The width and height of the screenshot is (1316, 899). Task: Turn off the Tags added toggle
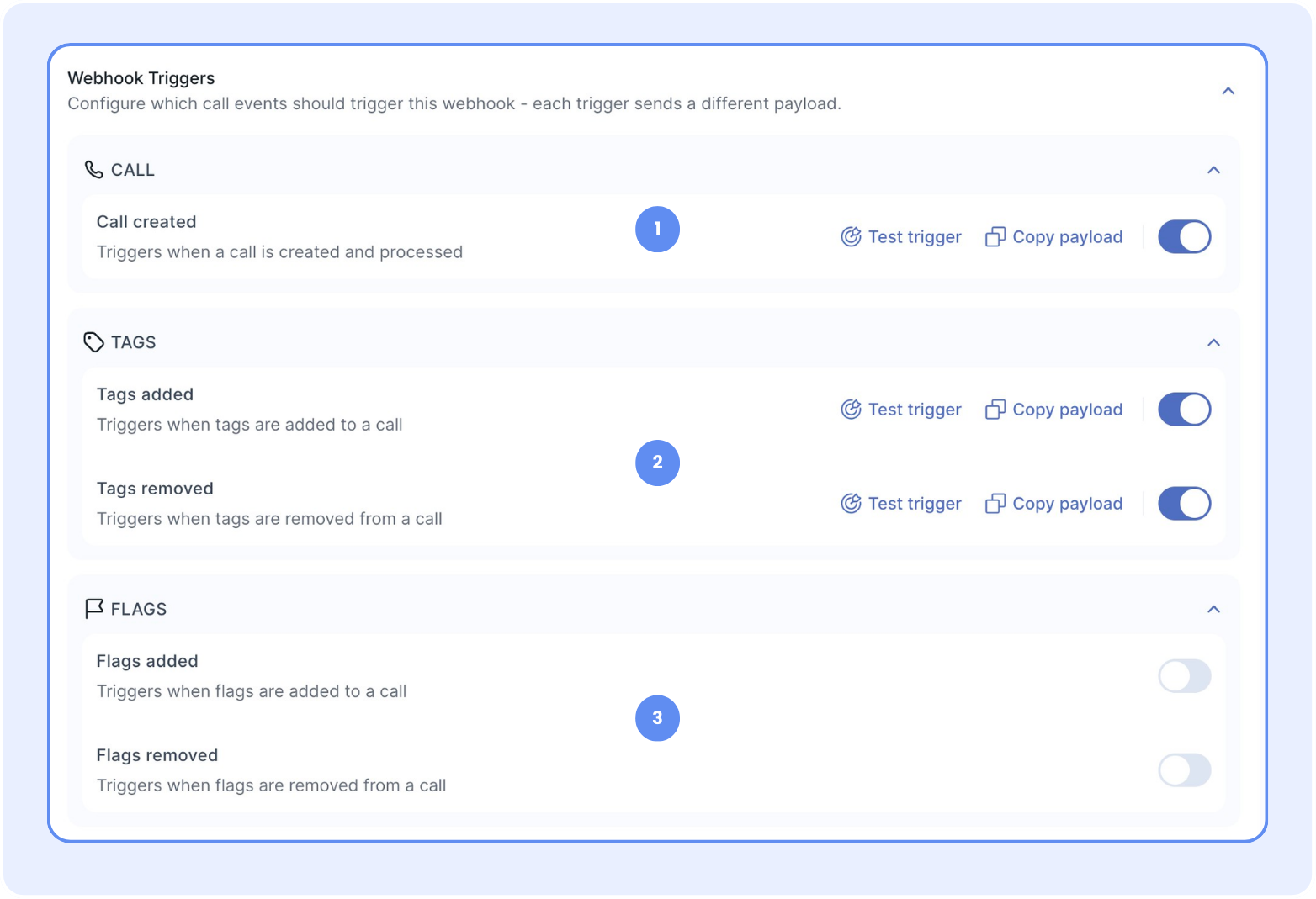tap(1184, 410)
